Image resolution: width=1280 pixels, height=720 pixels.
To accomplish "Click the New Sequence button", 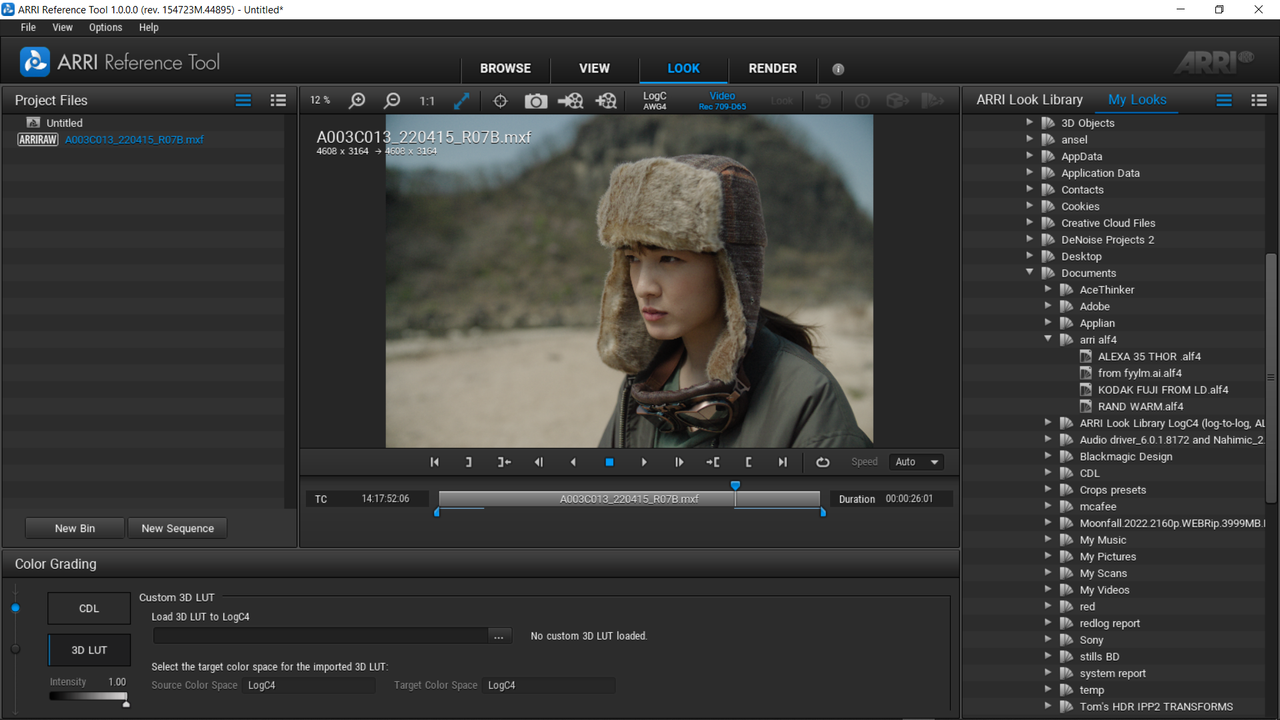I will pyautogui.click(x=178, y=528).
